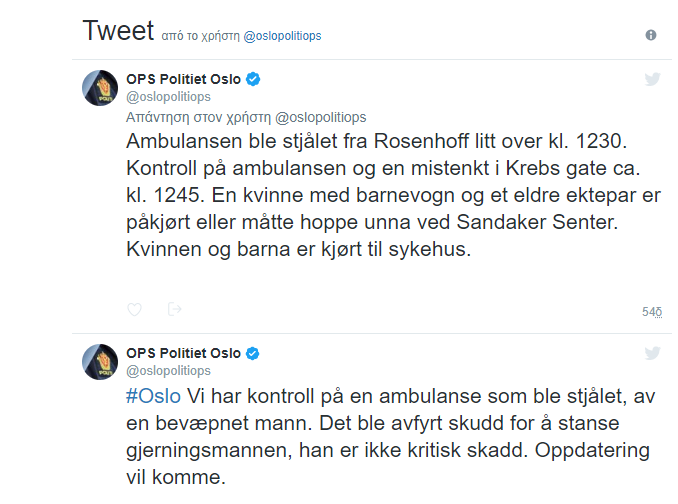Open the first tweet's OPS Politiet Oslo avatar
Screen dimensions: 678x504
(99, 88)
